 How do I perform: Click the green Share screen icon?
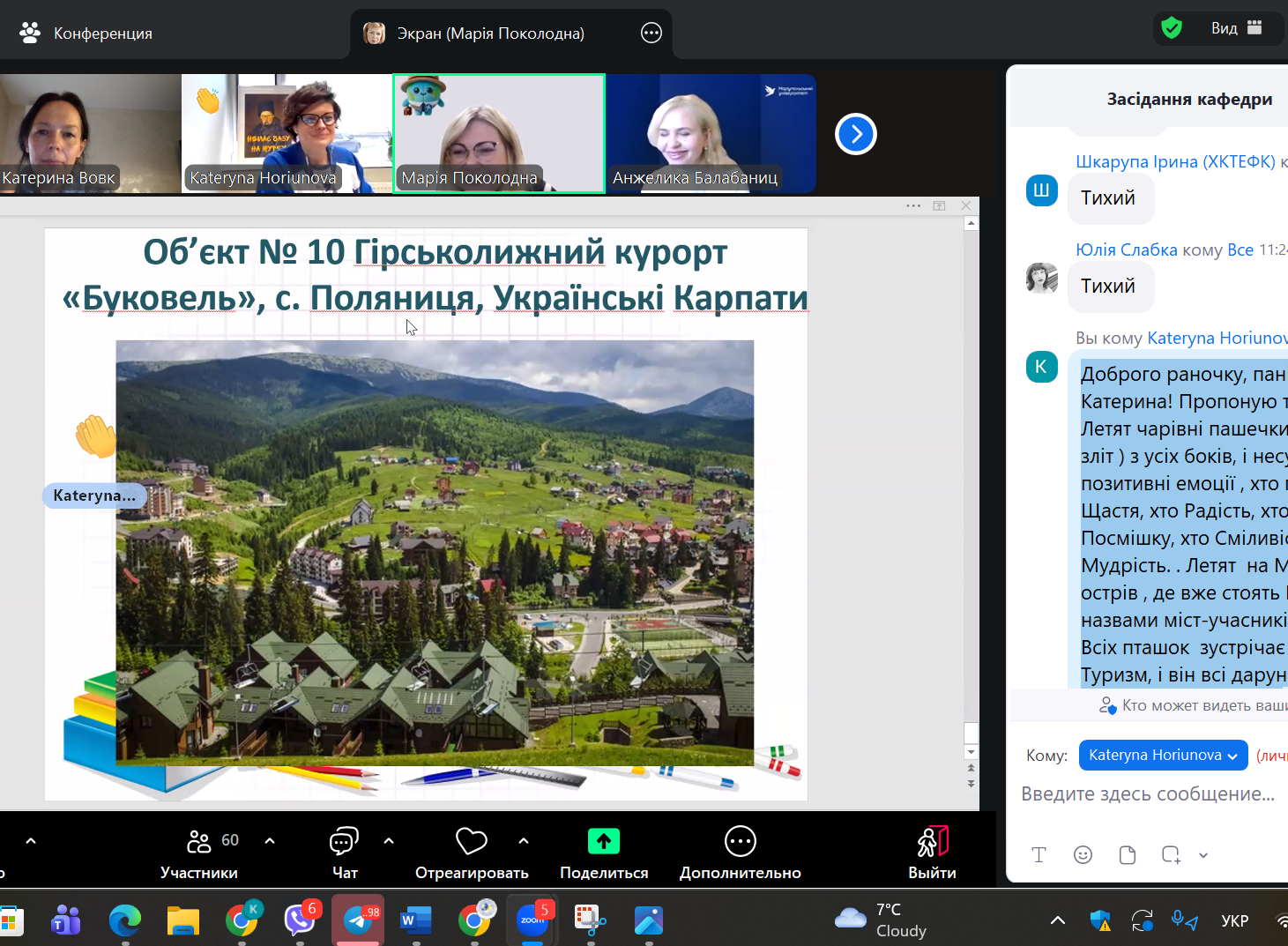[x=604, y=842]
